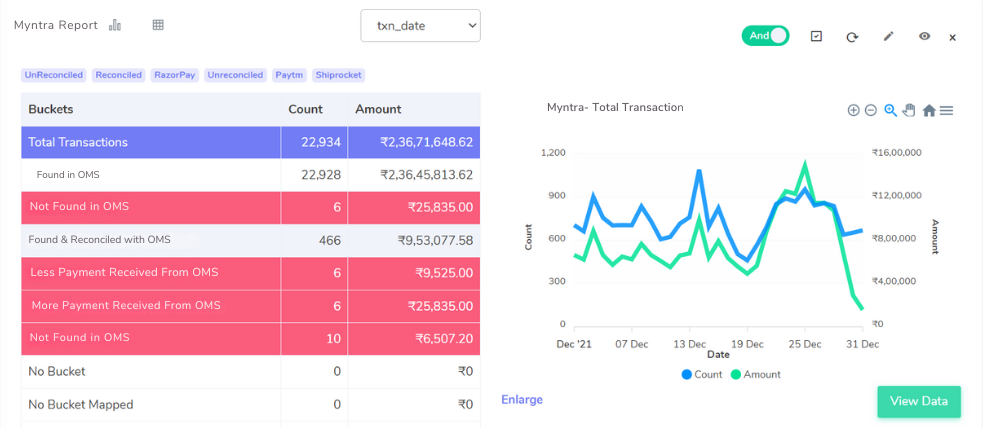Select the Total Transactions row

pyautogui.click(x=251, y=142)
